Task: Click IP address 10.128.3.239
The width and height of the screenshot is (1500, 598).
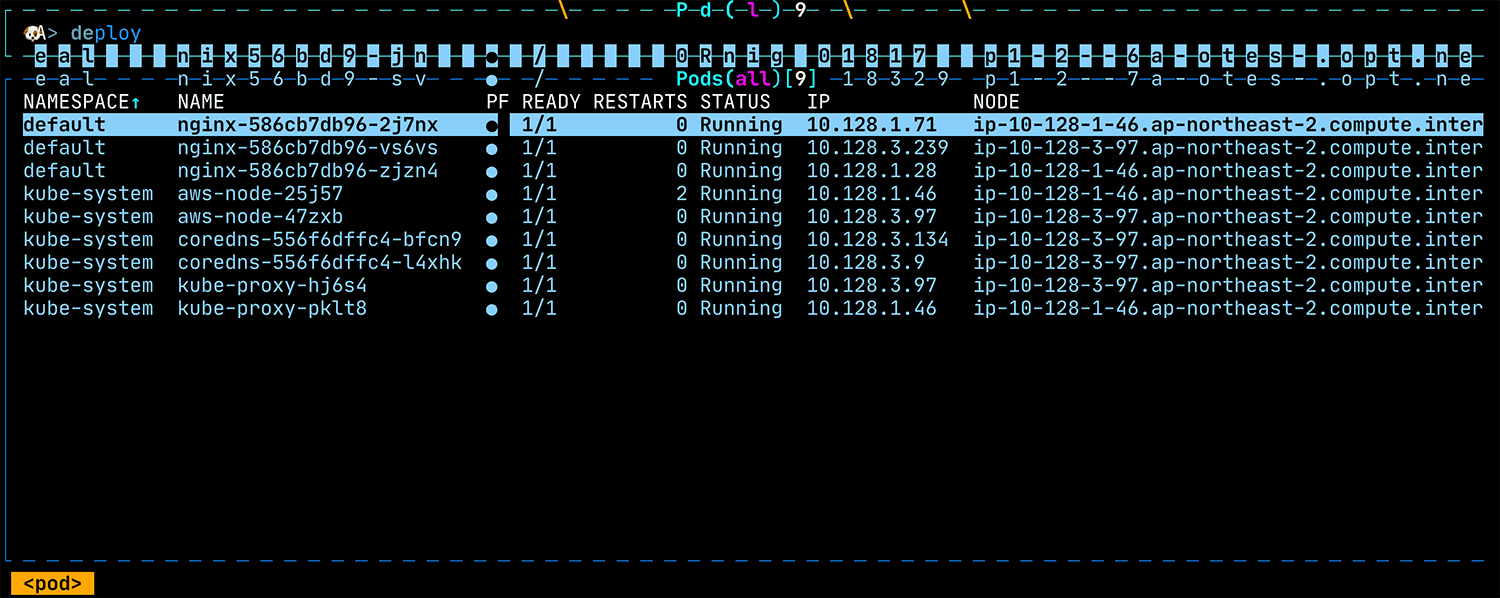Action: pyautogui.click(x=878, y=148)
